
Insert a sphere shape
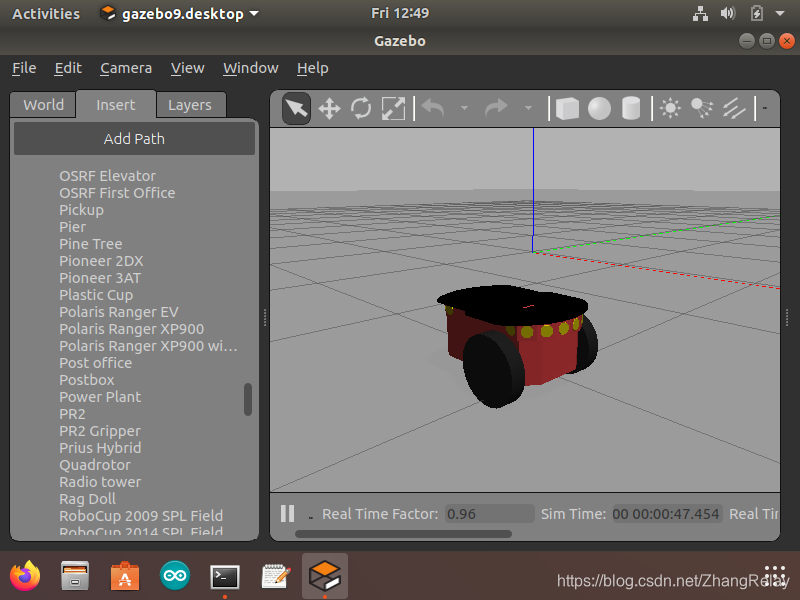[x=599, y=109]
